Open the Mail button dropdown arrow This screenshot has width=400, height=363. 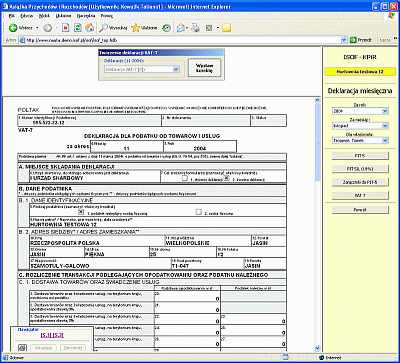[187, 28]
